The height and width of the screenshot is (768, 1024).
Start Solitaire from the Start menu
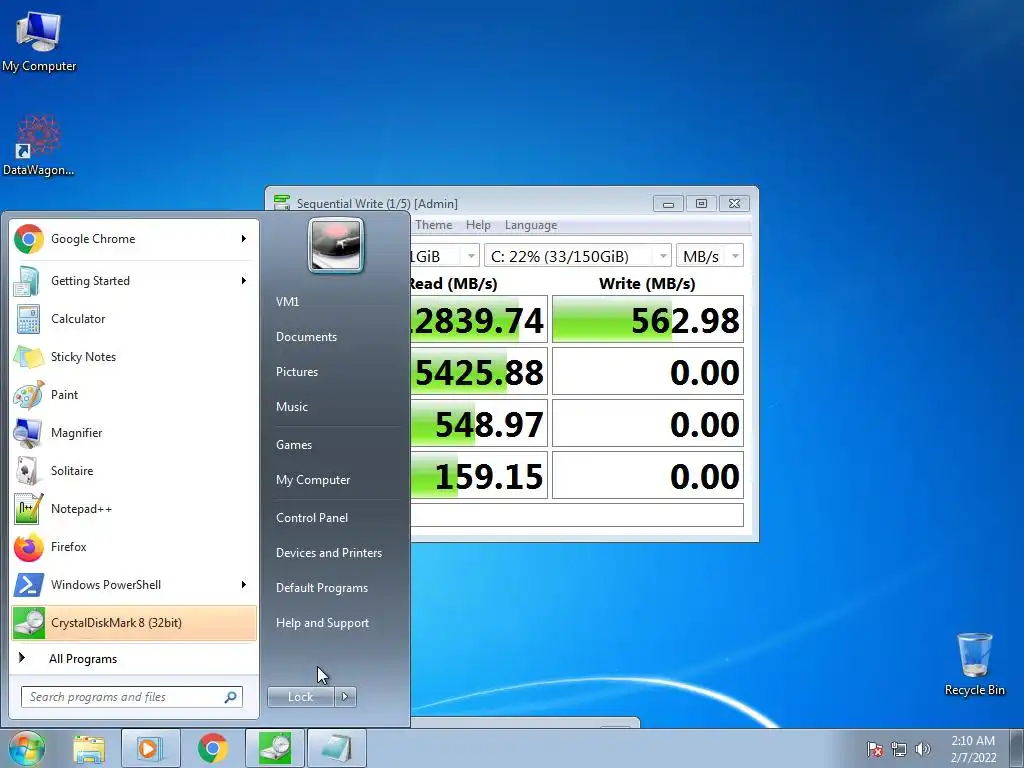pos(134,470)
